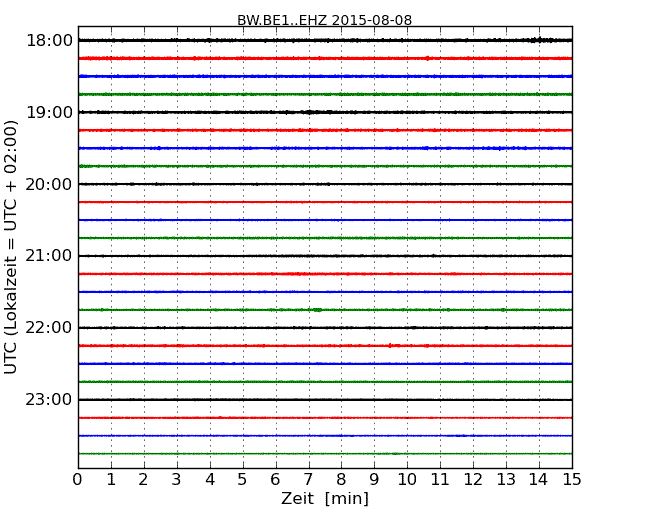650x520 pixels.
Task: Click the plot title 'BW.BE1..EHZ 2015-08-08'
Action: click(324, 20)
